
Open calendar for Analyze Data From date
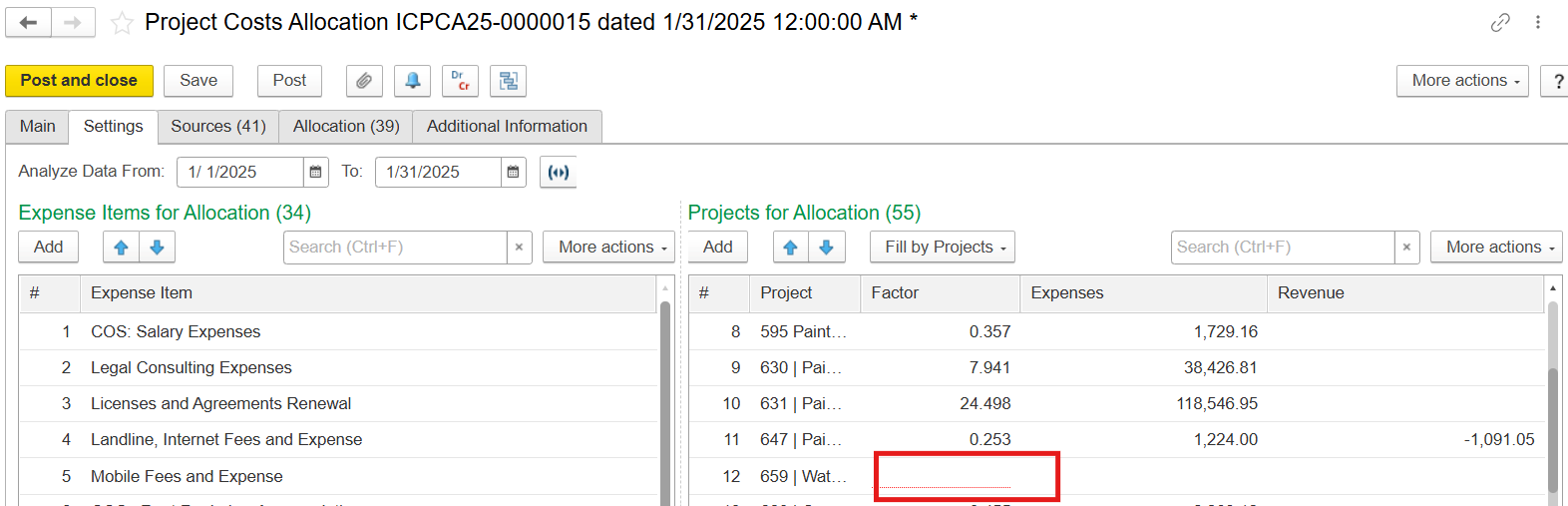click(x=315, y=172)
